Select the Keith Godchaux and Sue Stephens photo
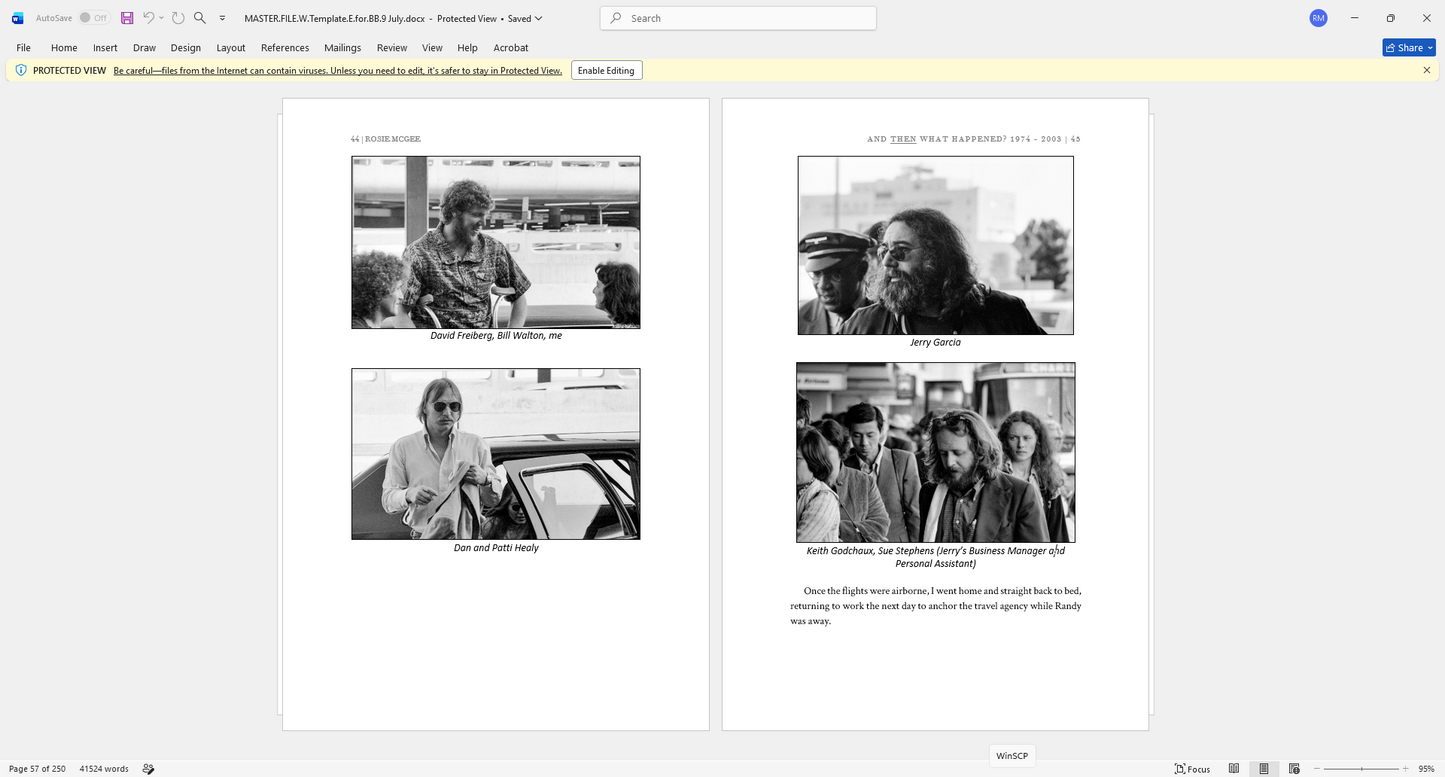The height and width of the screenshot is (777, 1445). pos(936,452)
